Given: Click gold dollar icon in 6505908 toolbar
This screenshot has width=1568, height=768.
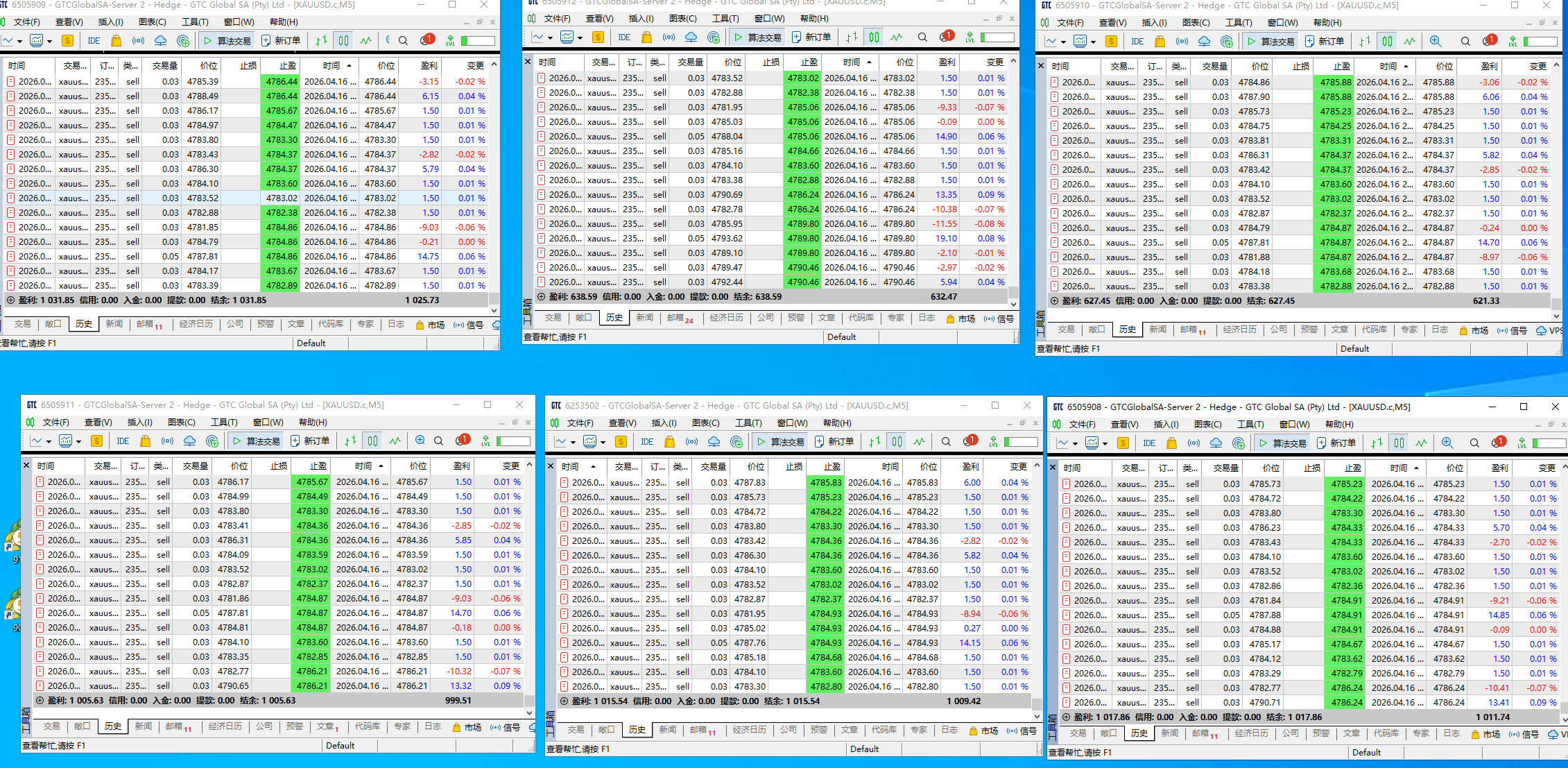Looking at the screenshot, I should coord(1123,443).
